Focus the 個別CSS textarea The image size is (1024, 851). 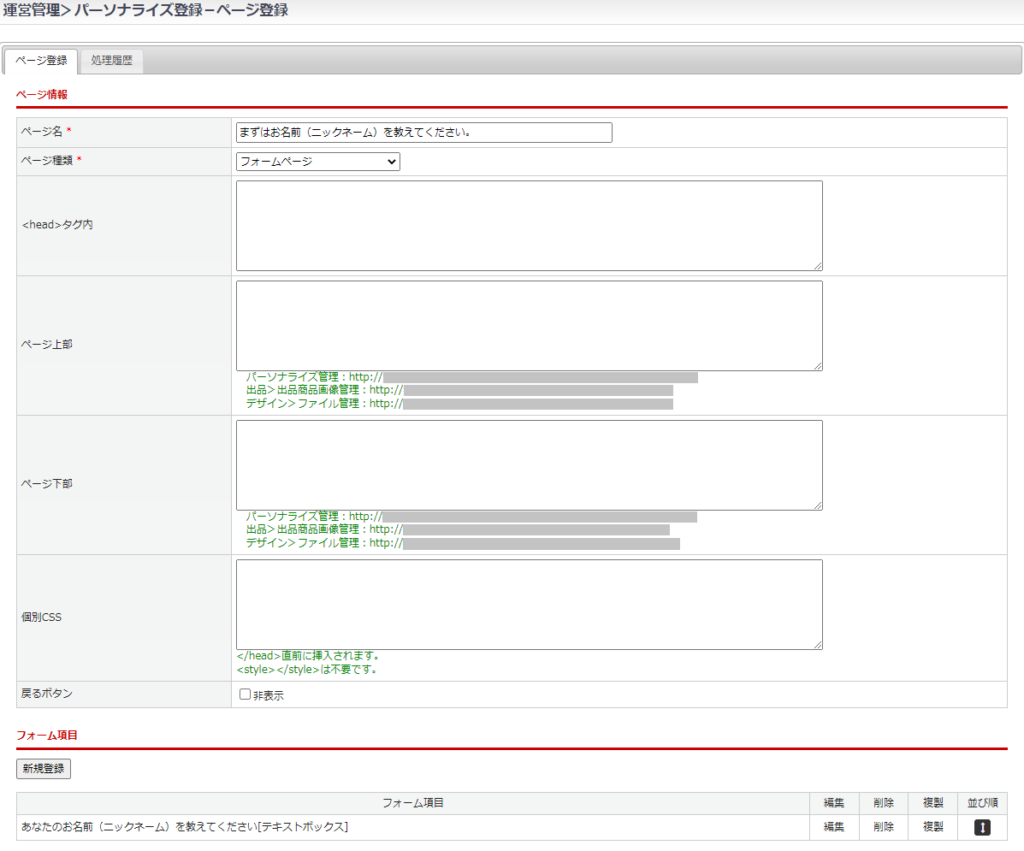529,604
